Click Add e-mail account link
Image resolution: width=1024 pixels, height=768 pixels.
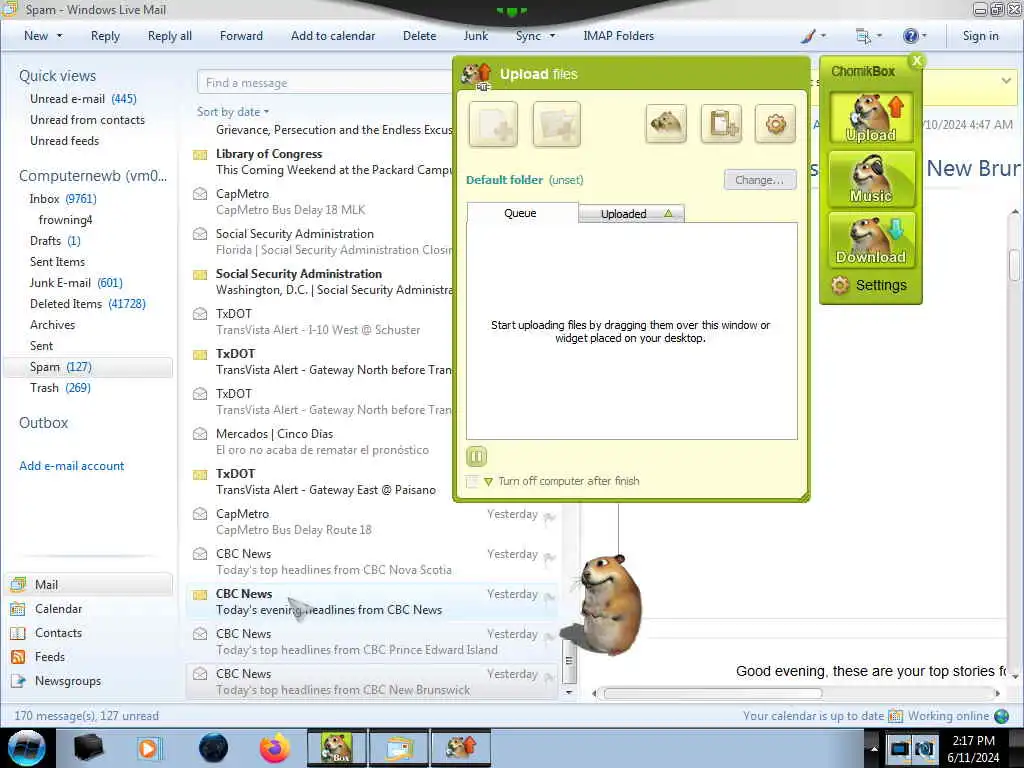tap(71, 466)
